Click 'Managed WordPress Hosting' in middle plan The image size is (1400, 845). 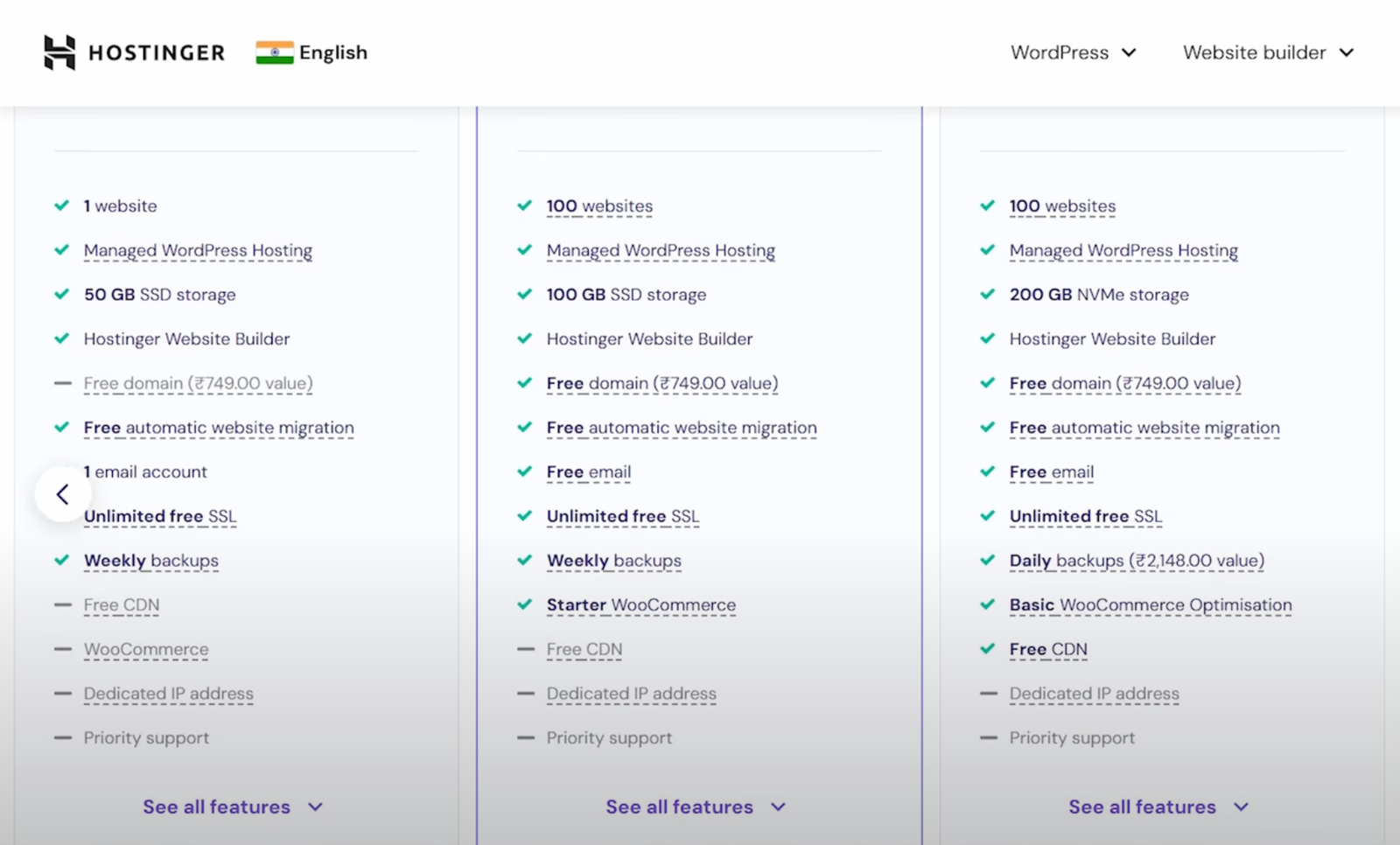(661, 250)
